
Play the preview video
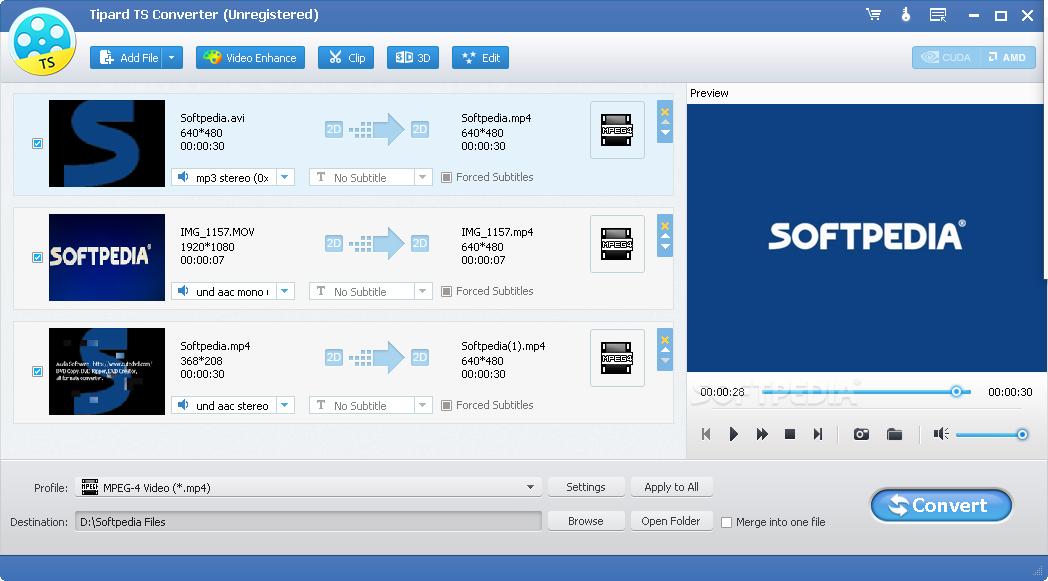tap(733, 434)
